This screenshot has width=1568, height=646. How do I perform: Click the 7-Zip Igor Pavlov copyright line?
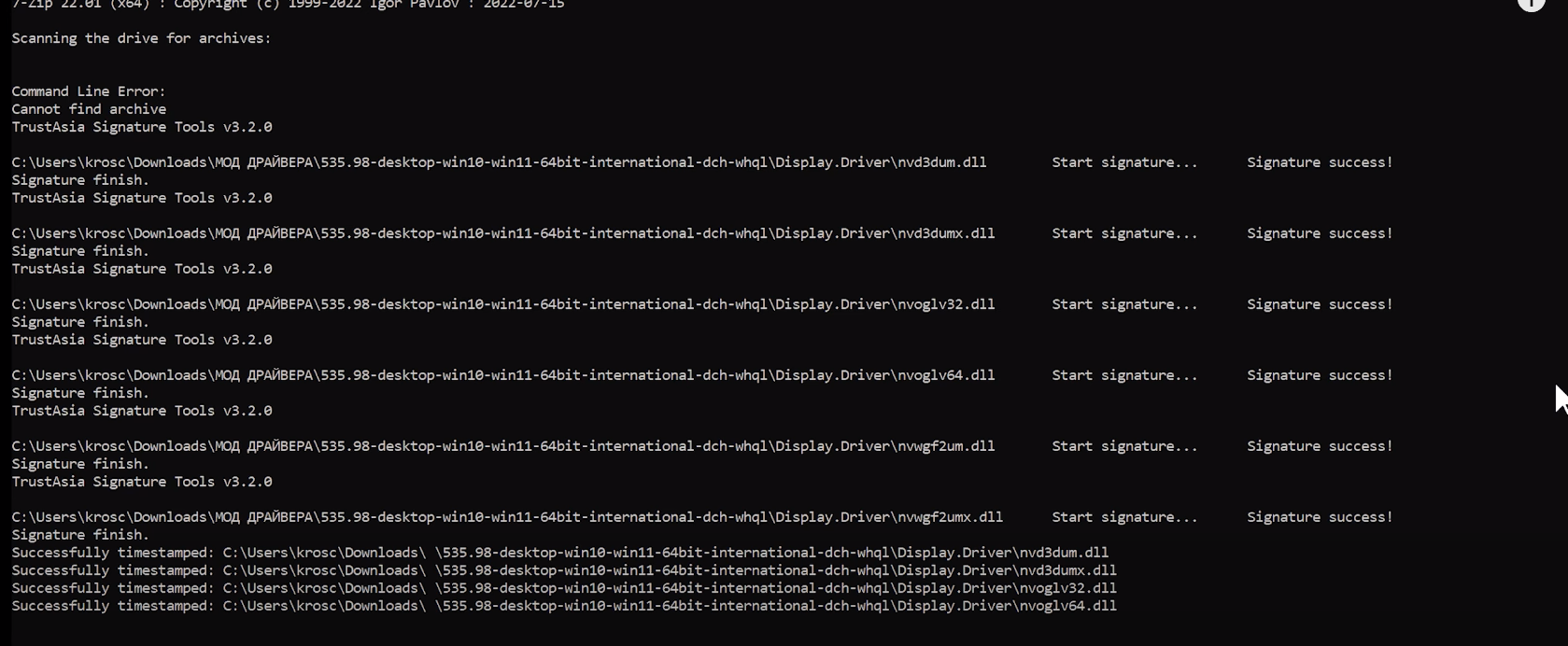[288, 5]
